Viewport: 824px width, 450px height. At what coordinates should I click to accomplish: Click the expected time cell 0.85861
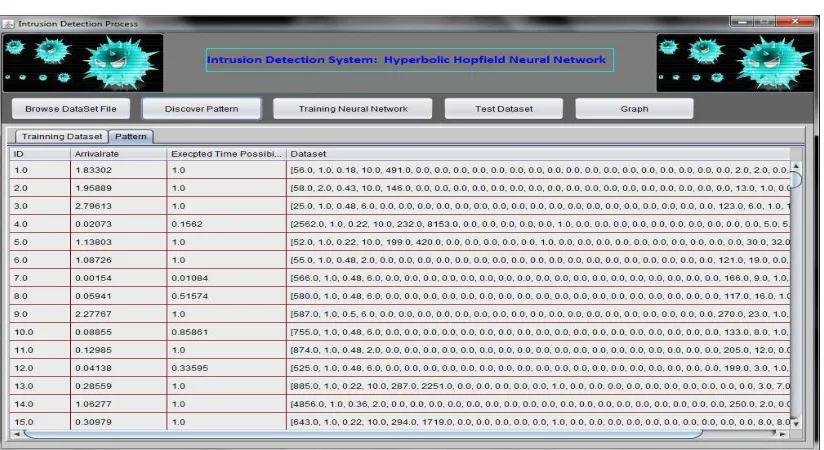(x=226, y=332)
